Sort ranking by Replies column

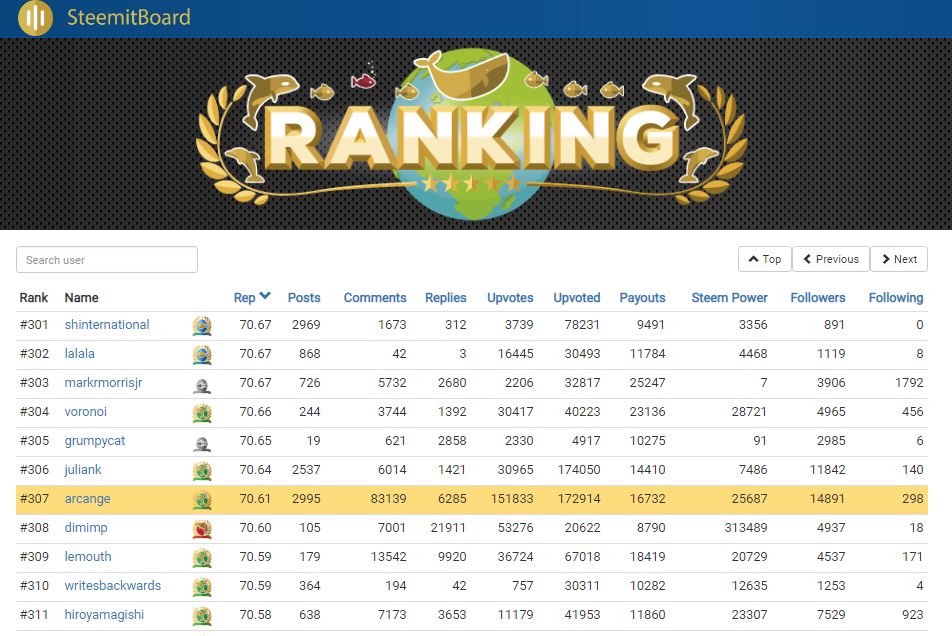click(x=446, y=298)
